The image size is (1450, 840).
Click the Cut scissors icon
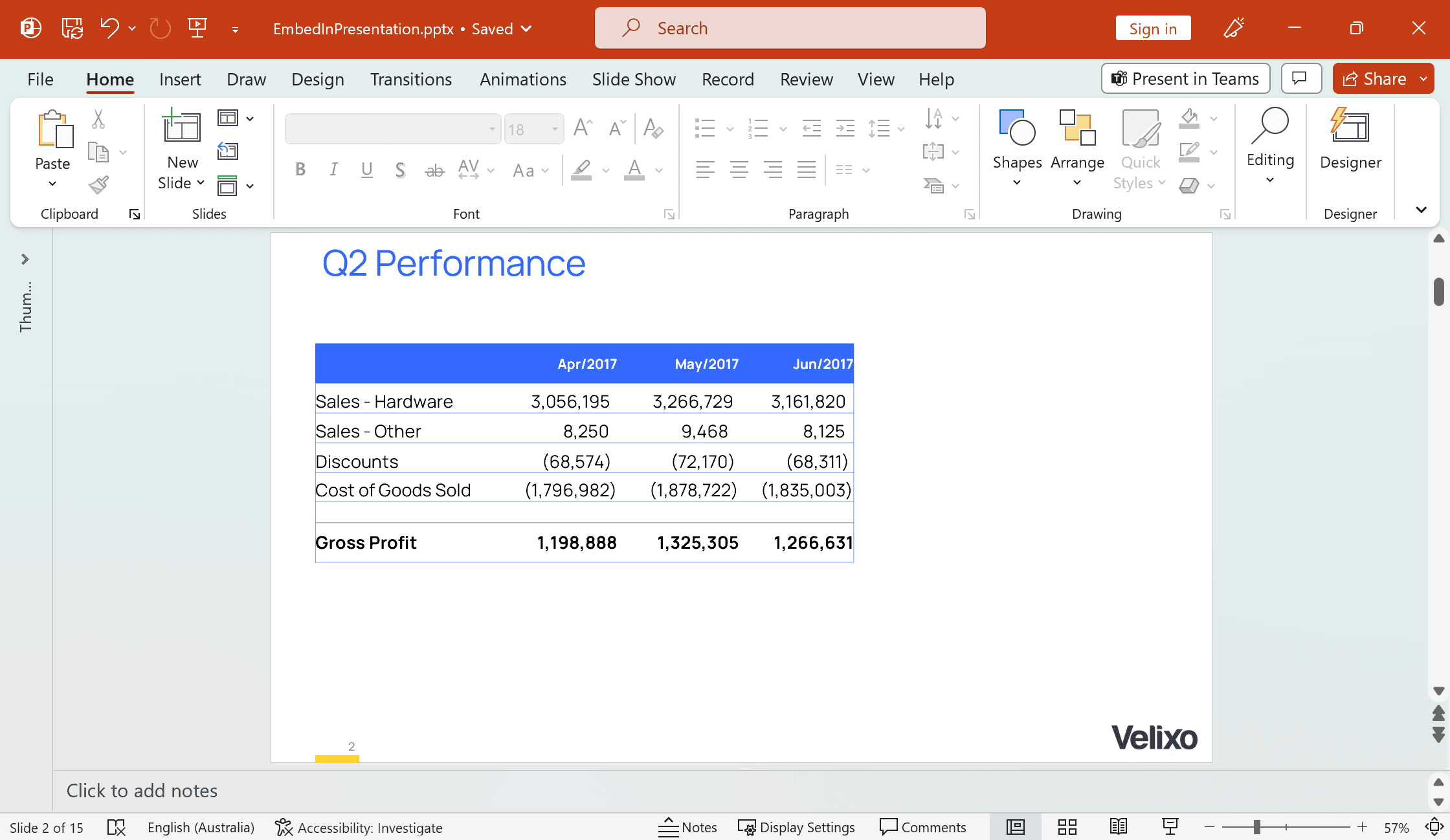[x=98, y=119]
